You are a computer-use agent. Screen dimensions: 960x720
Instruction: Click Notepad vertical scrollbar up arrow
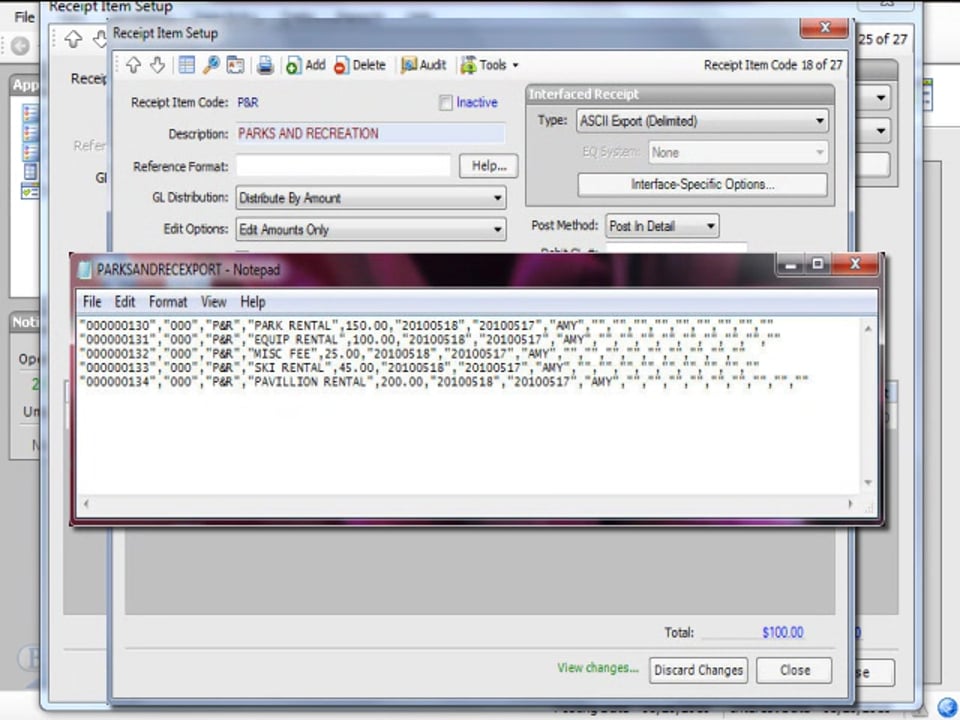coord(868,329)
